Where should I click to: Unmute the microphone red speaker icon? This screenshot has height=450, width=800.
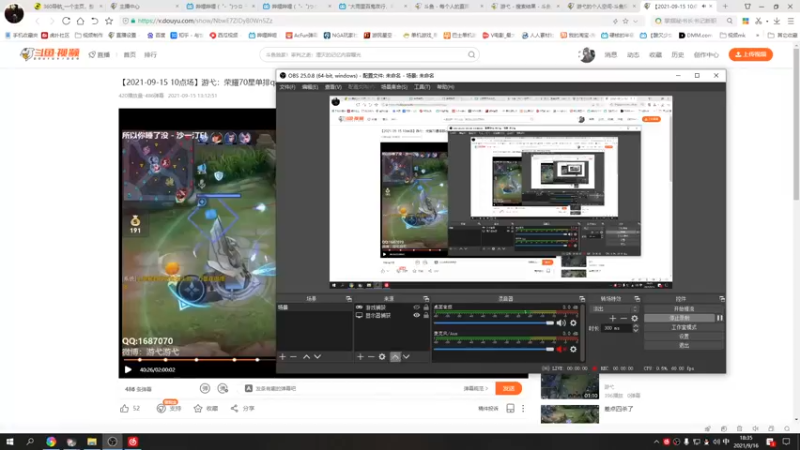coord(561,349)
